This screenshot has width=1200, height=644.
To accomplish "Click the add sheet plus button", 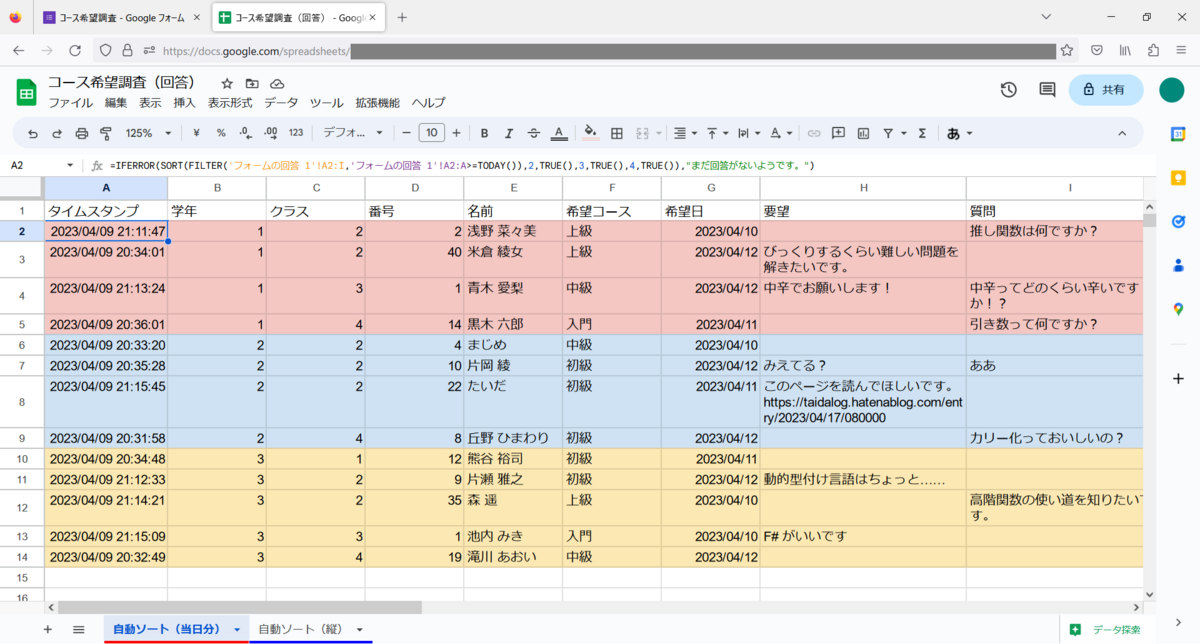I will coord(47,629).
